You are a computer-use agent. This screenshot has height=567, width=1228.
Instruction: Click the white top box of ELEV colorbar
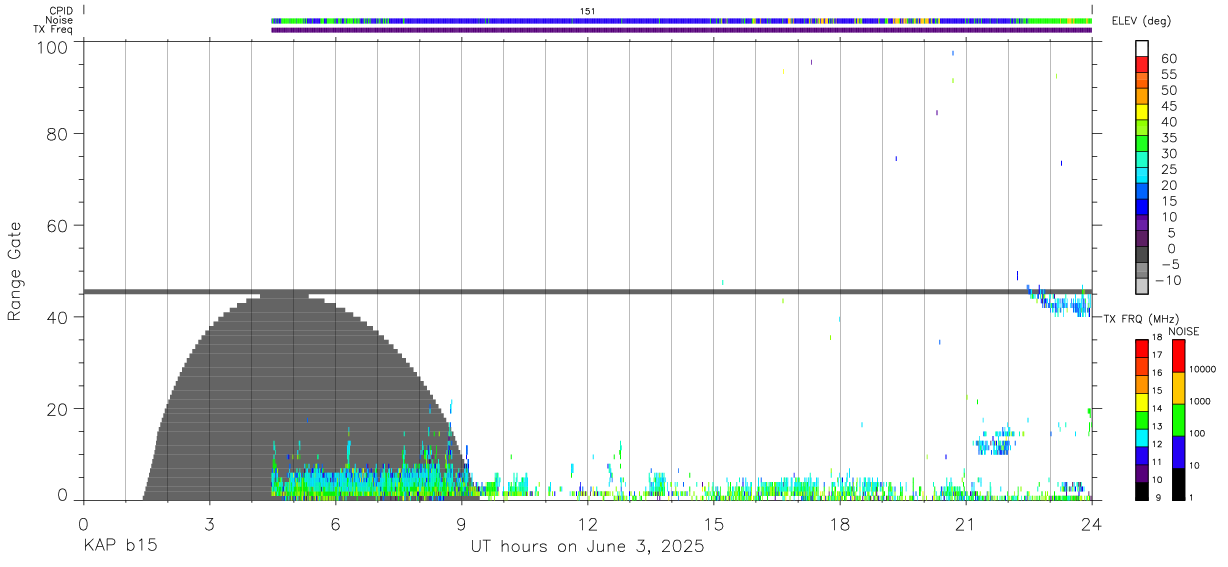coord(1142,49)
